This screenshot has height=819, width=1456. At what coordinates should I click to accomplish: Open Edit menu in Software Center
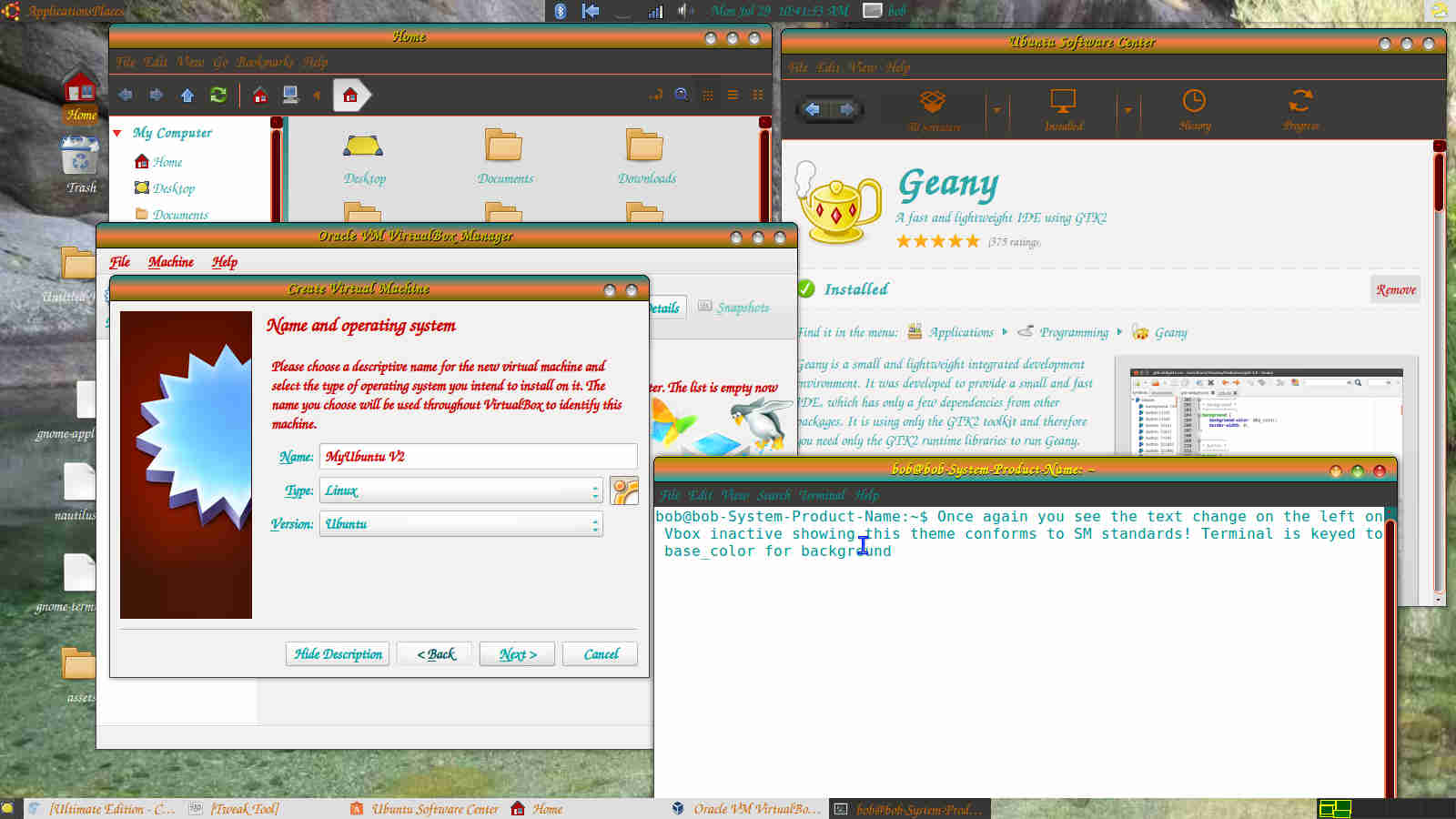[828, 67]
